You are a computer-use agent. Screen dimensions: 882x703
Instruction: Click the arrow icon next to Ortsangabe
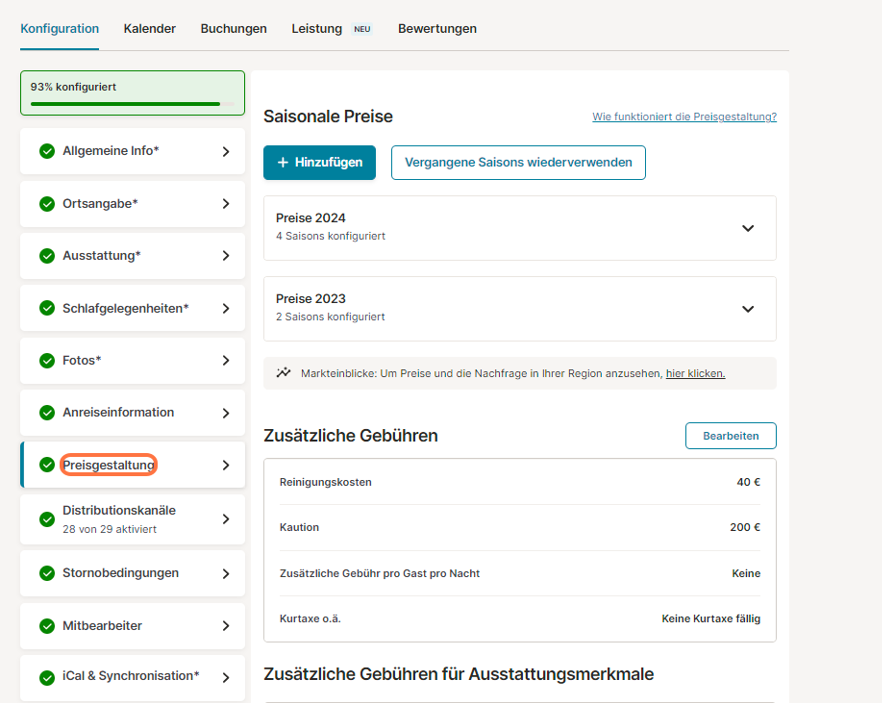pos(226,204)
